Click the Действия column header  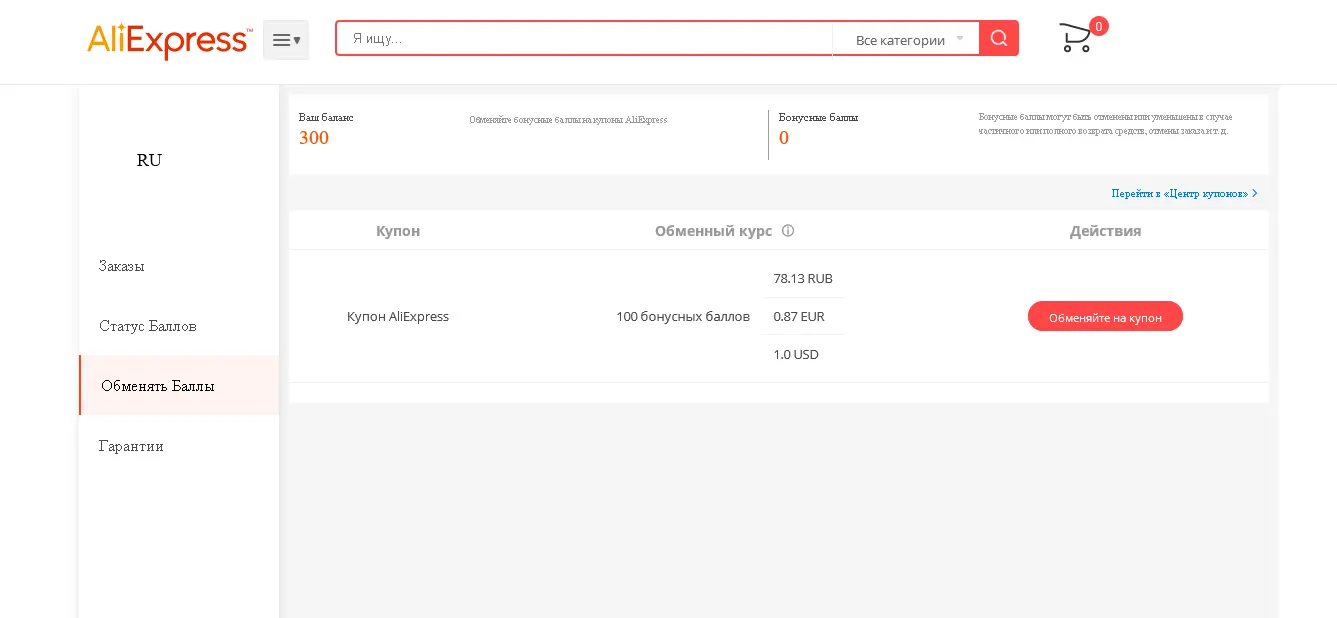click(1105, 230)
